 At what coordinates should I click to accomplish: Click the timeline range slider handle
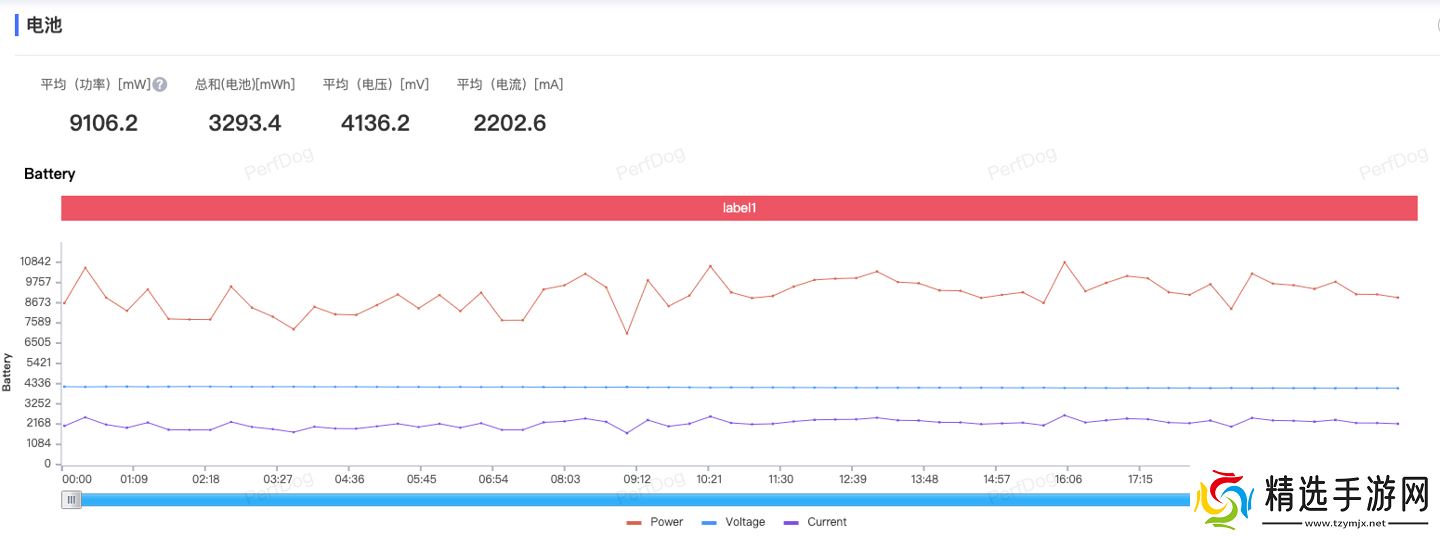(71, 499)
